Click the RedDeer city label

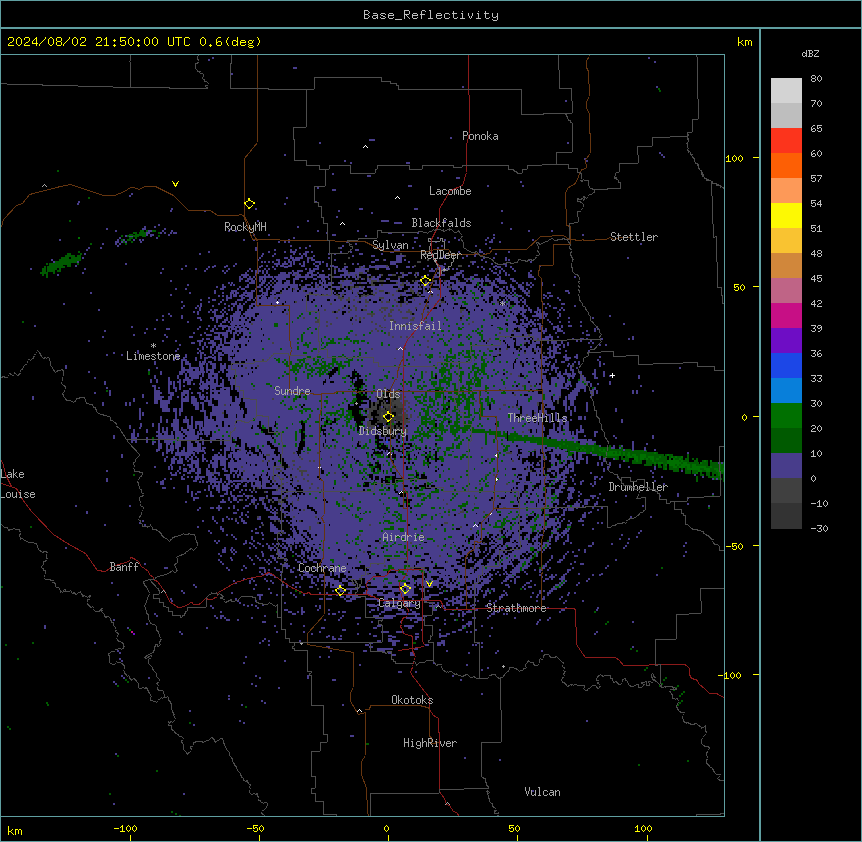[x=440, y=255]
